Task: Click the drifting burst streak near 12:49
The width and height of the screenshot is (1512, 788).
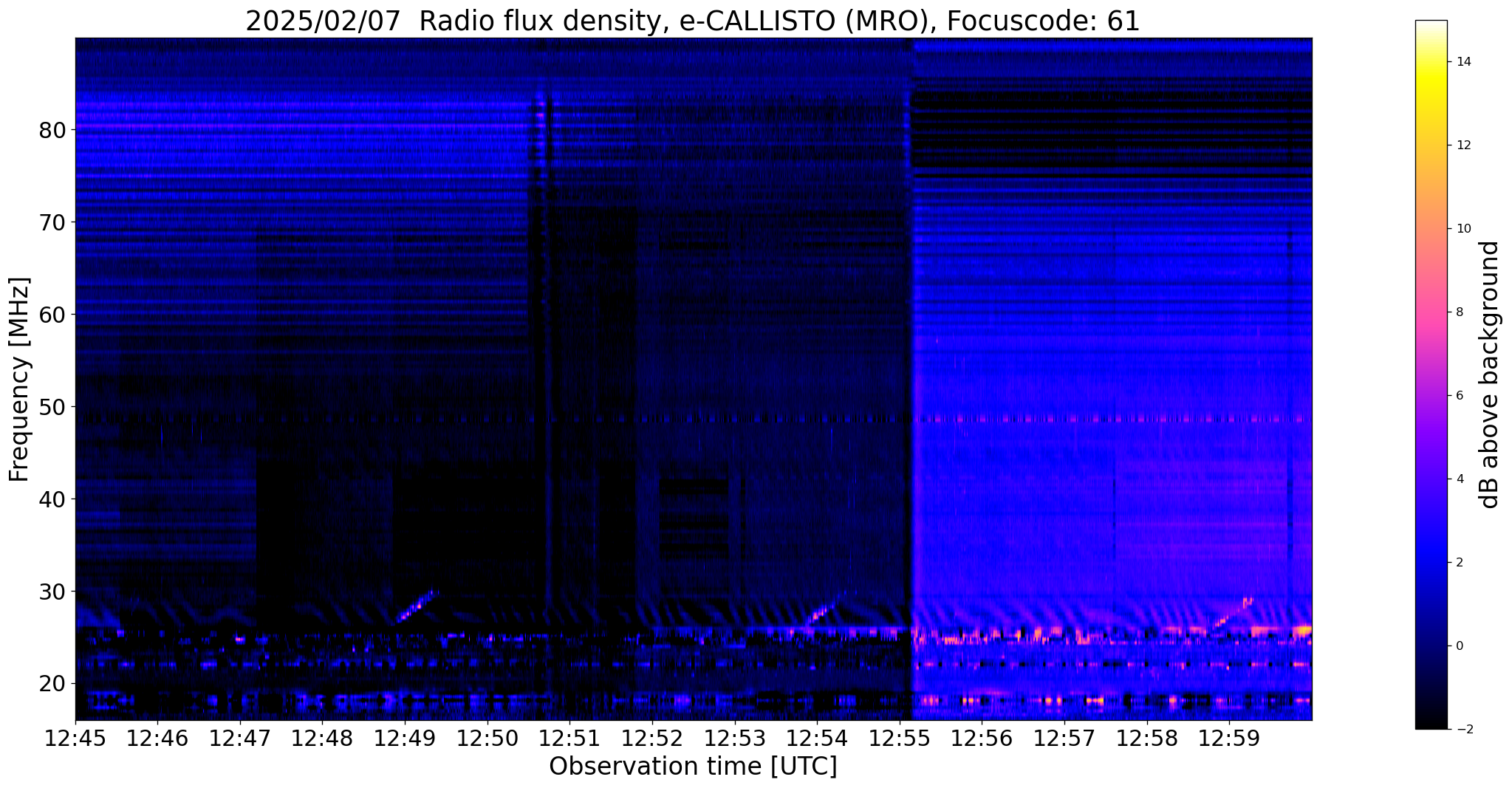Action: click(417, 606)
